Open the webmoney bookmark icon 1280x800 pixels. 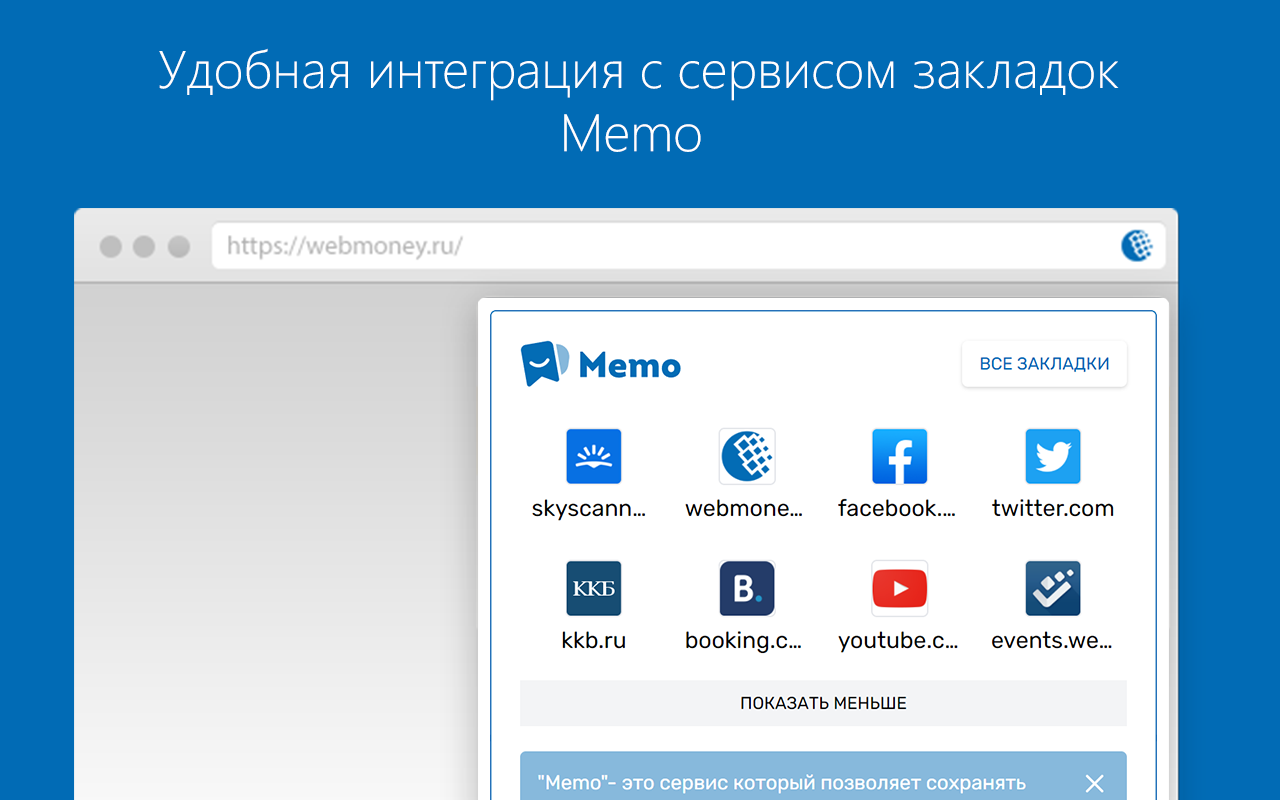(x=746, y=456)
